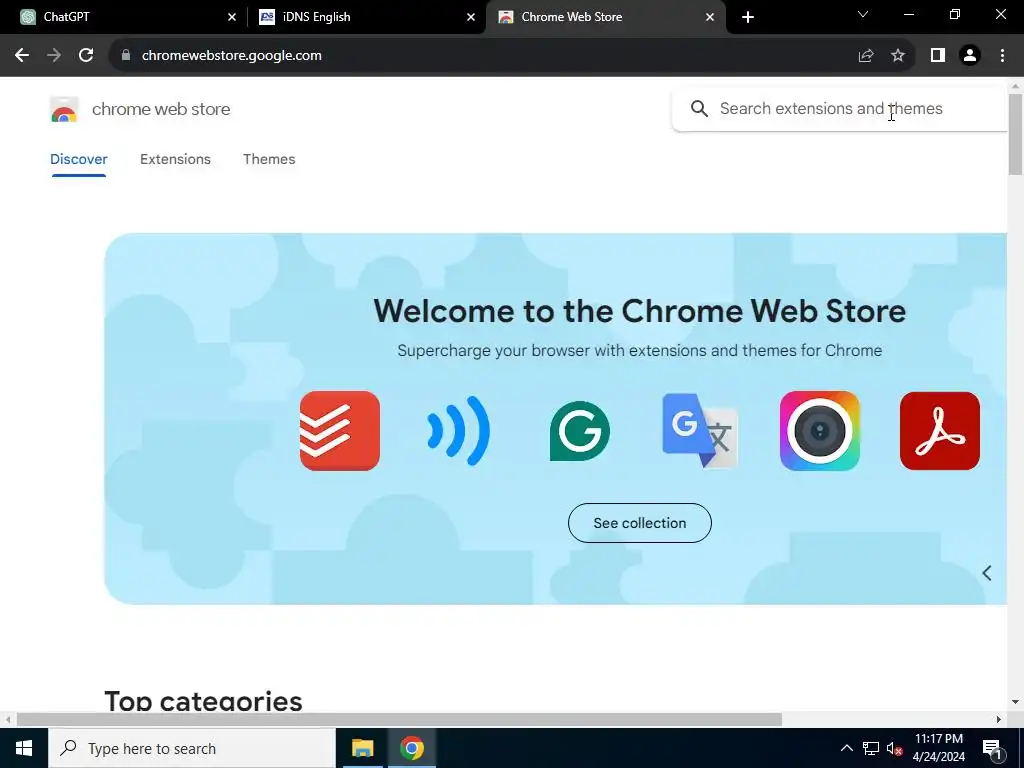Close the Chrome Web Store tab

click(x=710, y=17)
